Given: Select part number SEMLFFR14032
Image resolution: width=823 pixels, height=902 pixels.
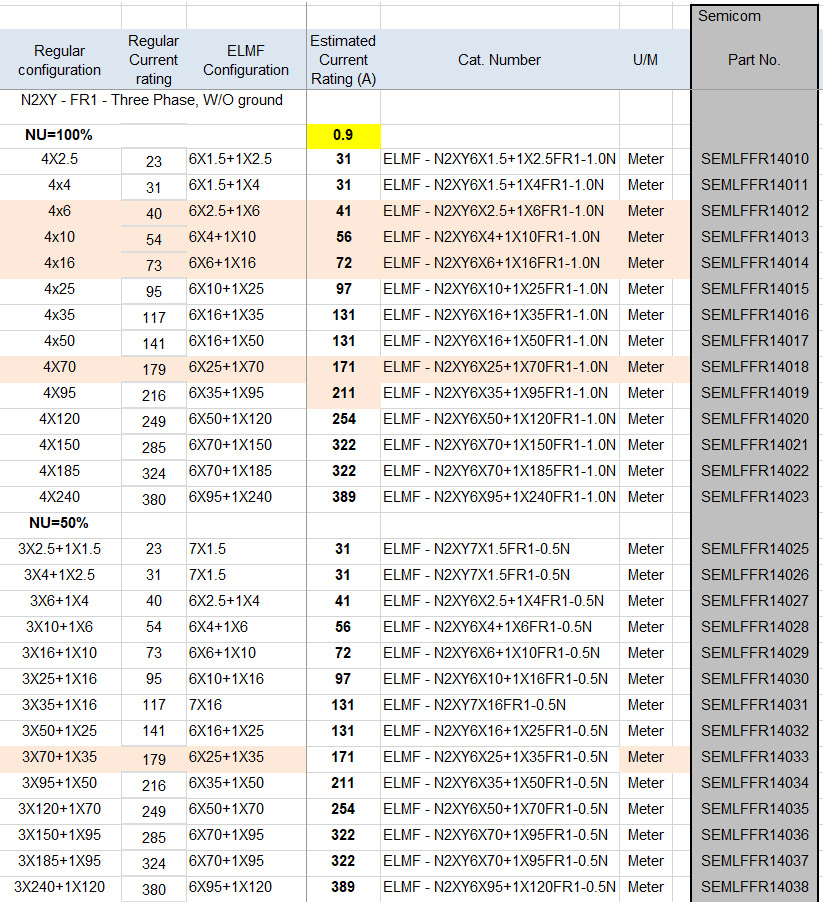Looking at the screenshot, I should (x=755, y=731).
